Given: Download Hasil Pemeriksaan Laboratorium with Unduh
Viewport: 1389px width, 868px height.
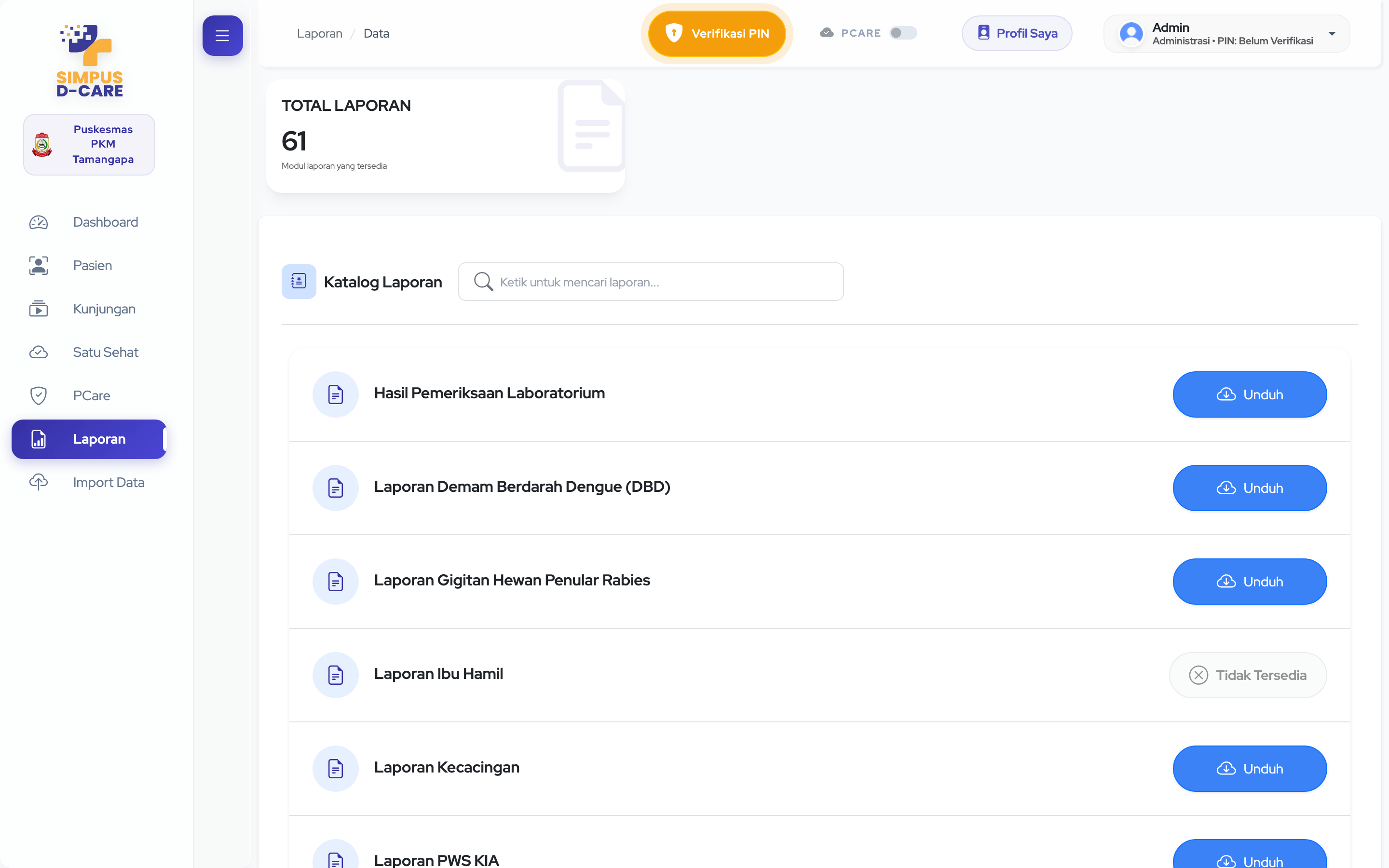Looking at the screenshot, I should click(1250, 394).
